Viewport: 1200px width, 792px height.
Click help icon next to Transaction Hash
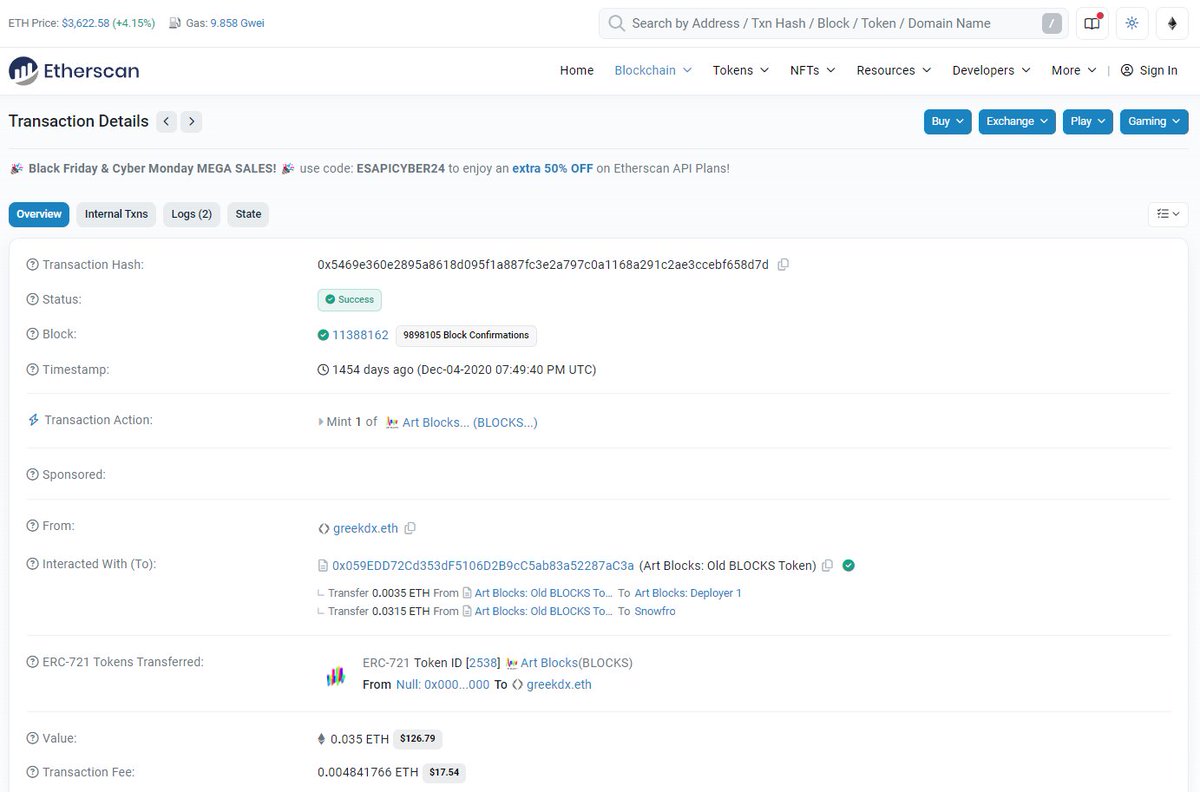[x=33, y=265]
